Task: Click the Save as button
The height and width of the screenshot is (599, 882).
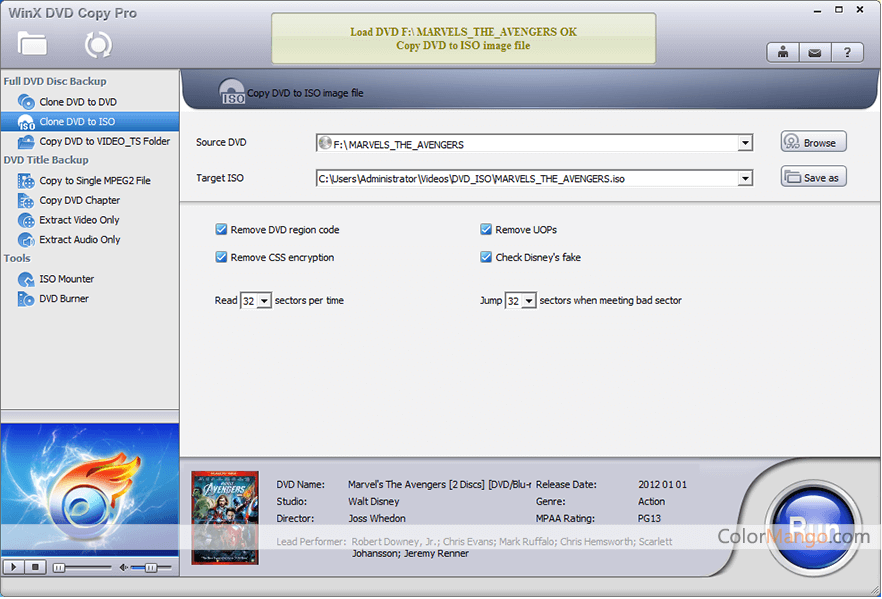Action: click(x=813, y=177)
